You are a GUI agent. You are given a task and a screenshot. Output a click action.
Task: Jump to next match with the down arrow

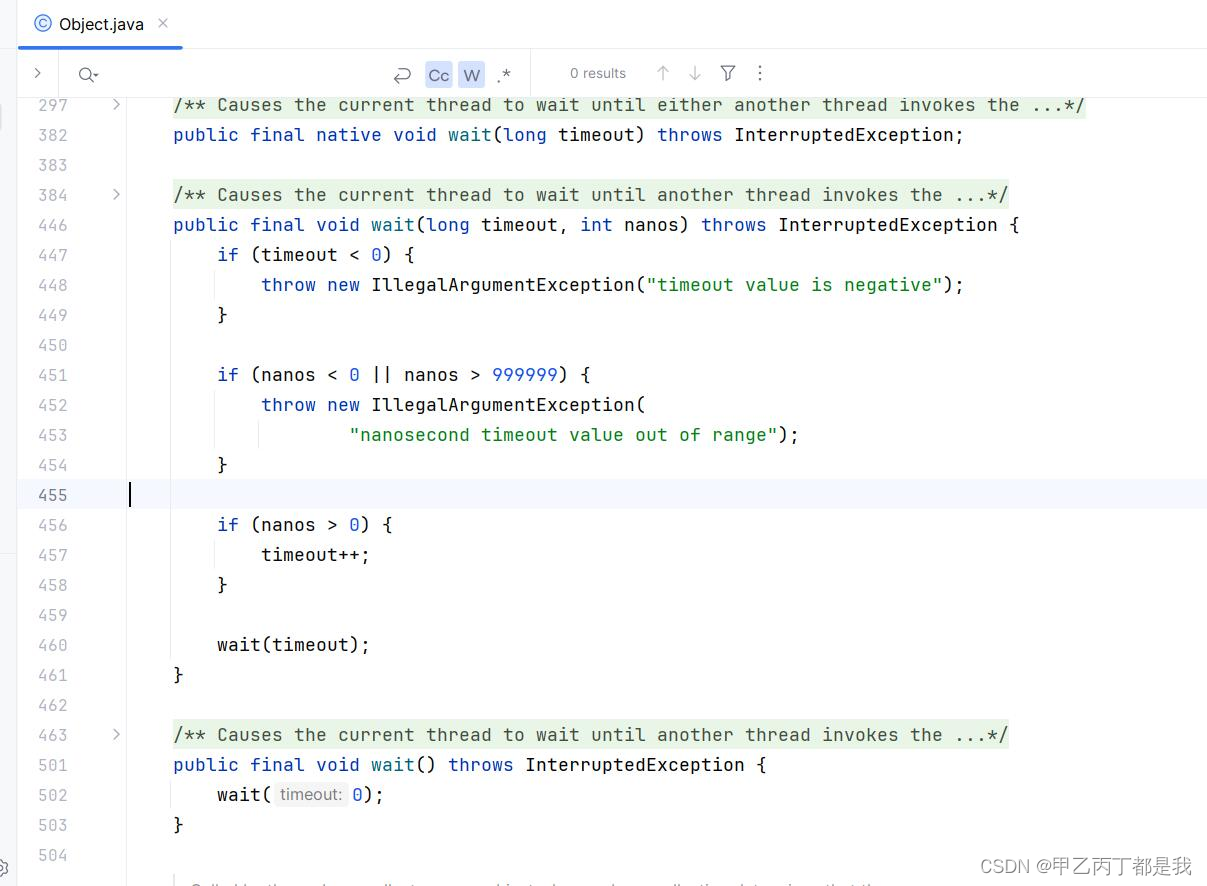pyautogui.click(x=695, y=73)
